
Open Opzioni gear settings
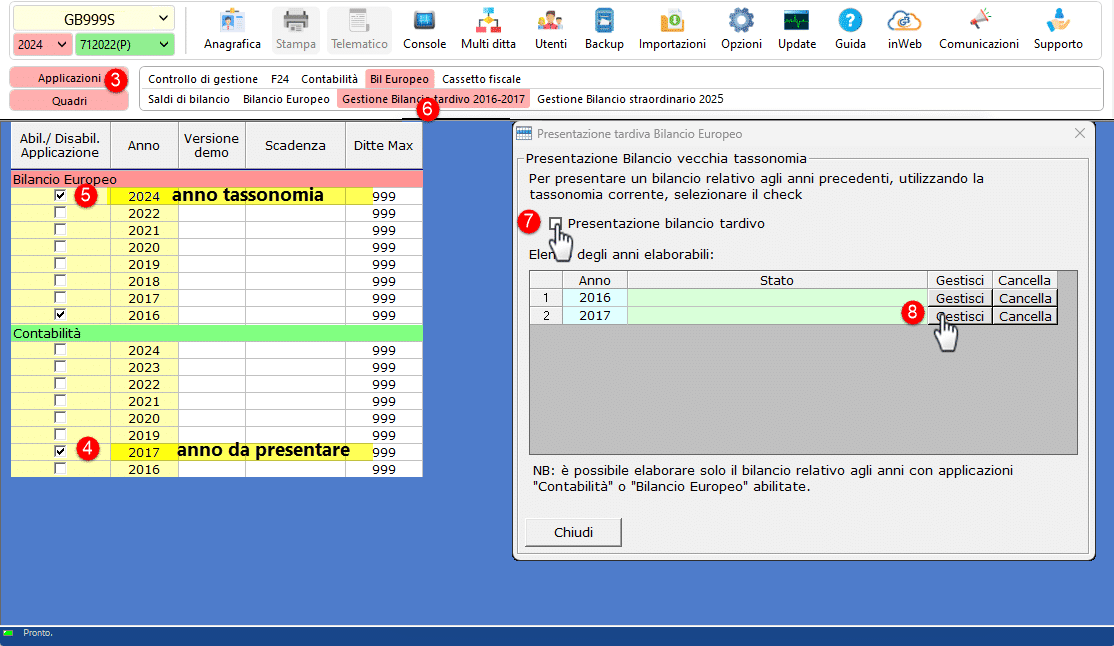741,29
